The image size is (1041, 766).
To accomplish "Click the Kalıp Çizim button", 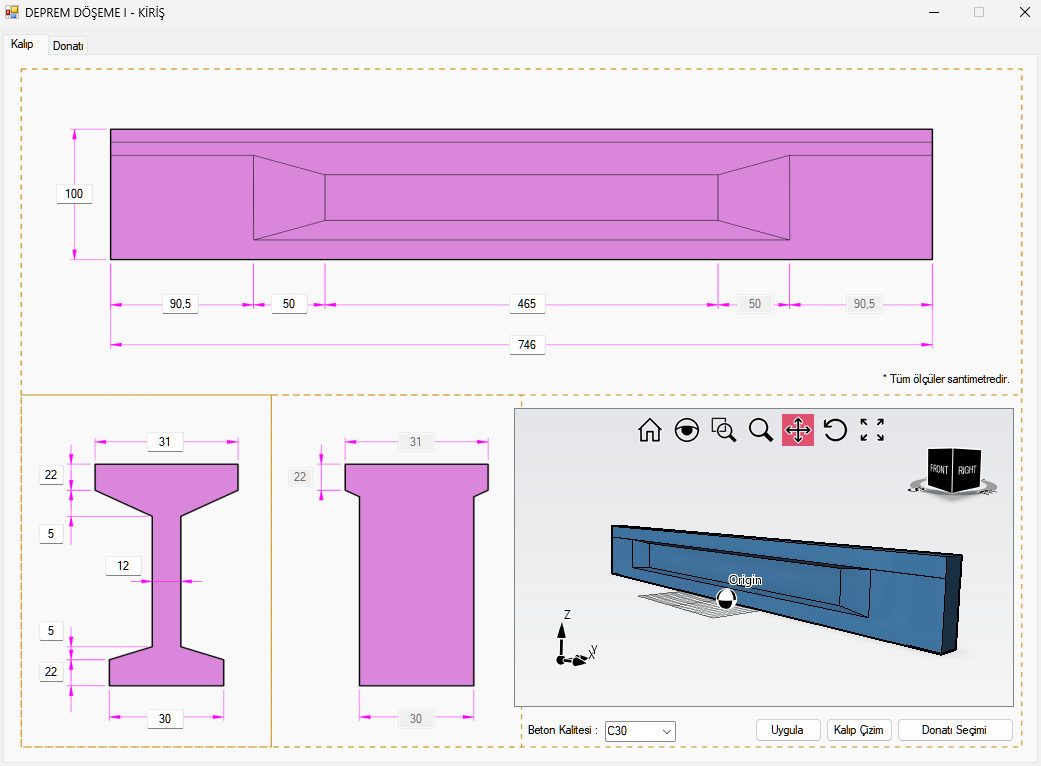I will coord(859,730).
